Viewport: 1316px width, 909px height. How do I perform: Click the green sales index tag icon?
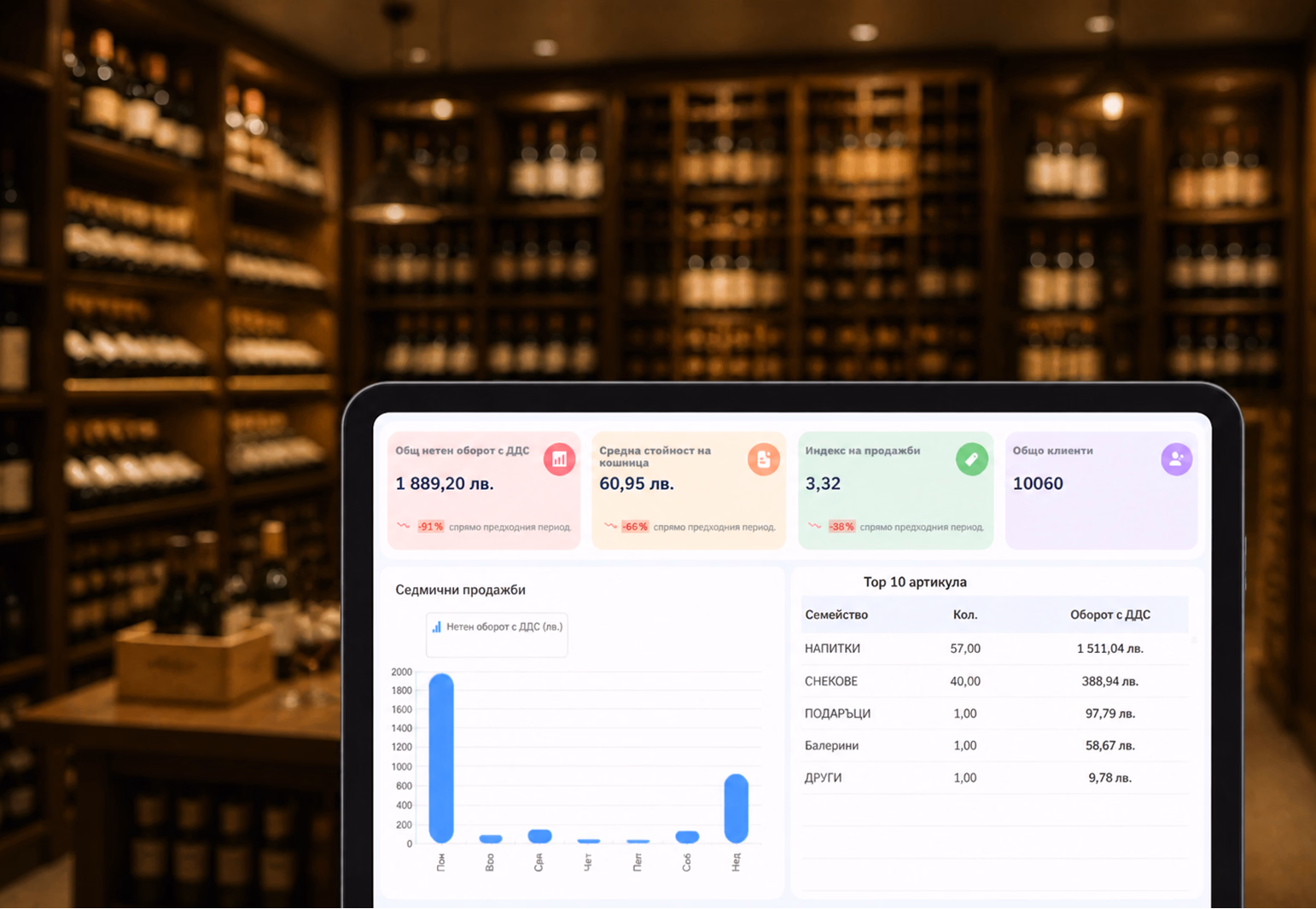click(971, 459)
